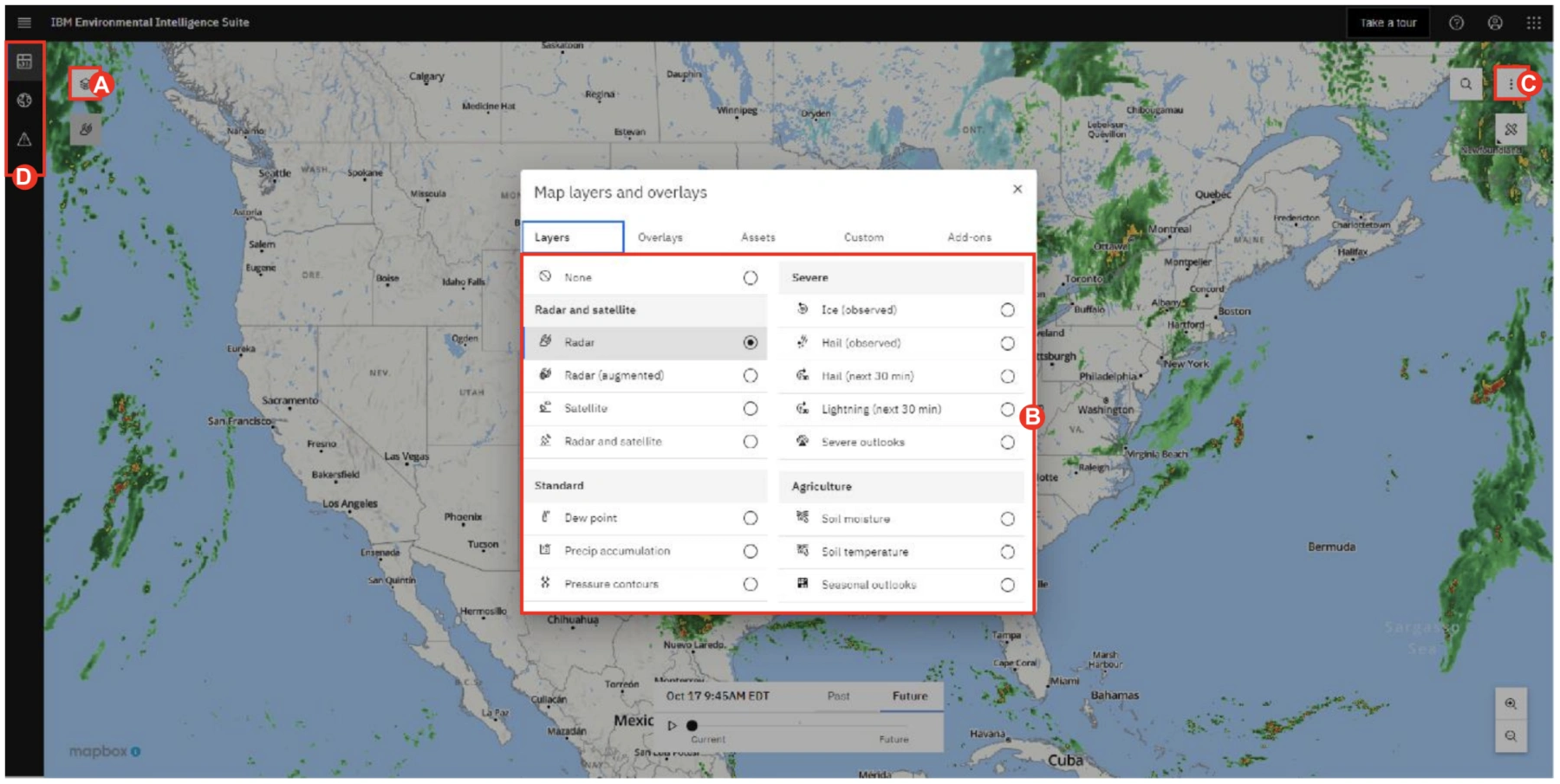
Task: Switch to the Overlays tab
Action: [660, 237]
